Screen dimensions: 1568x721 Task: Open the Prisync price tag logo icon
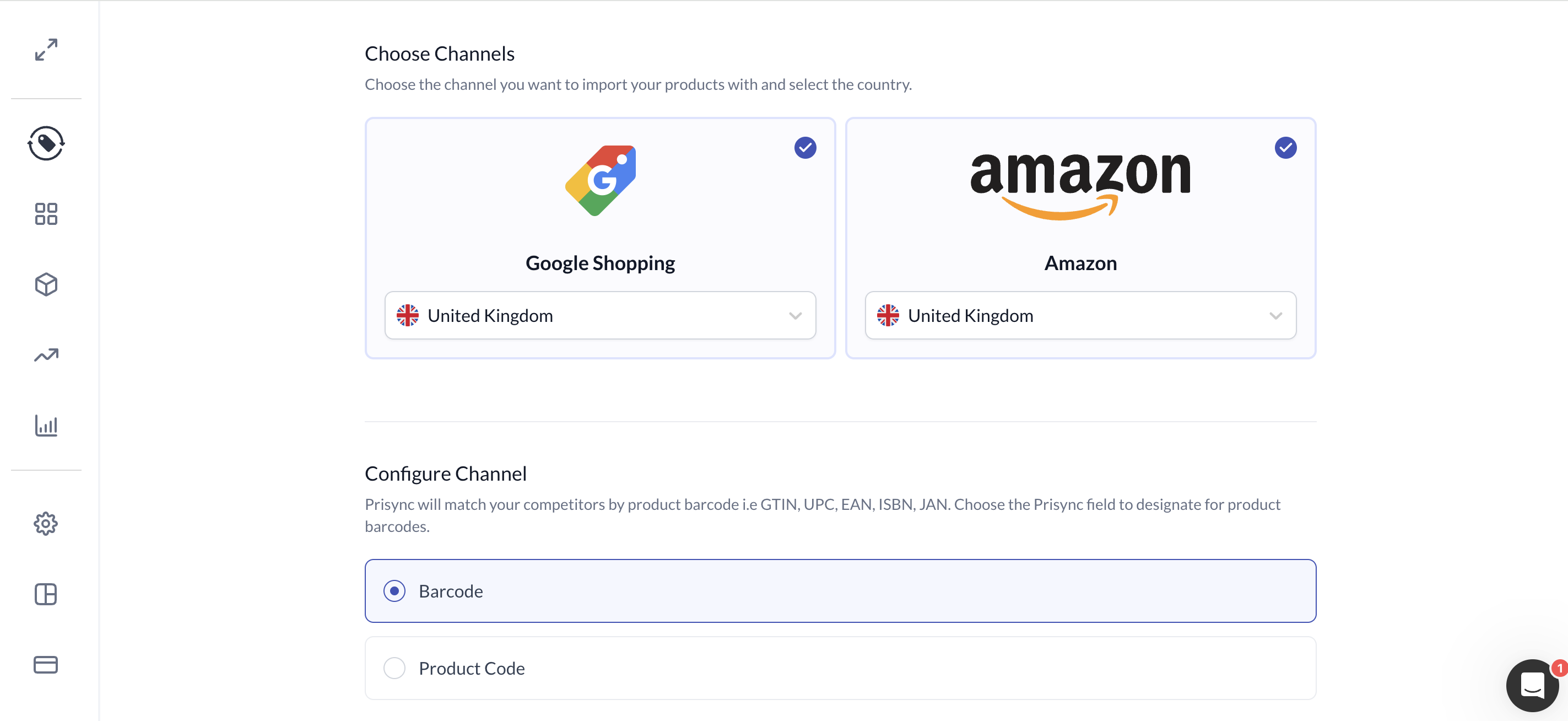tap(46, 144)
